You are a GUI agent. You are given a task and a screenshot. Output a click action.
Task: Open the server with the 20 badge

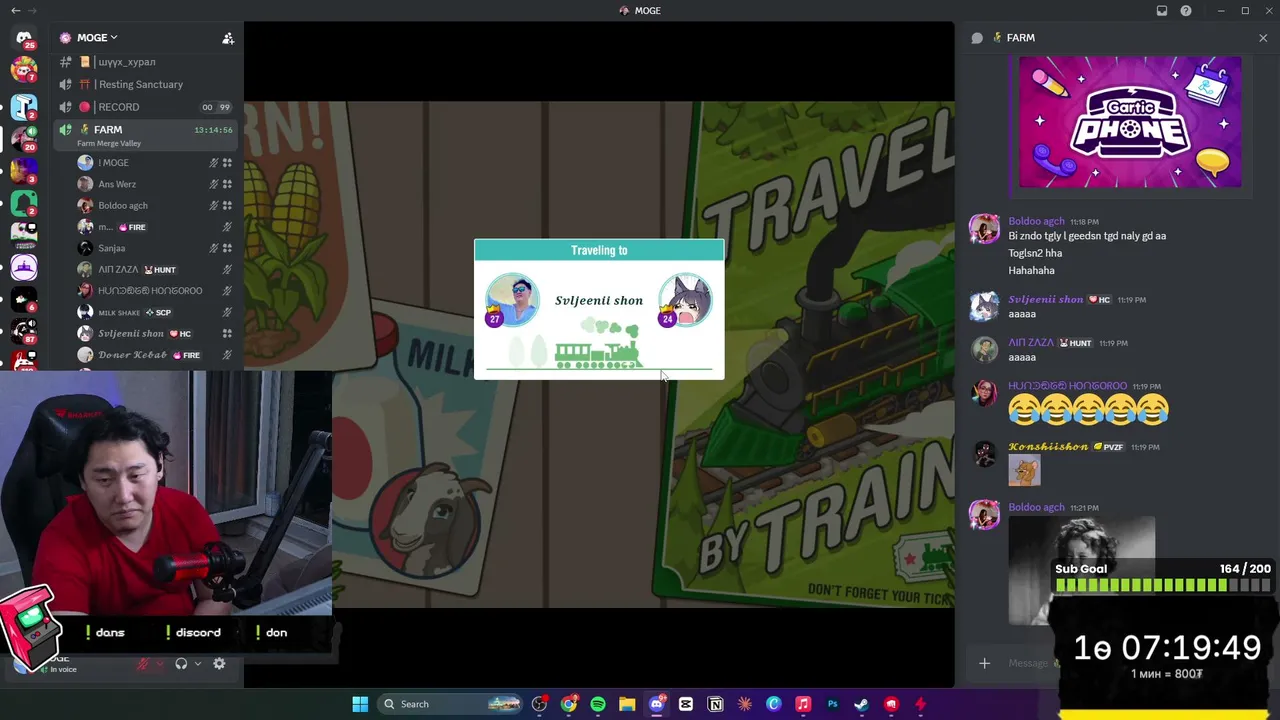point(24,137)
